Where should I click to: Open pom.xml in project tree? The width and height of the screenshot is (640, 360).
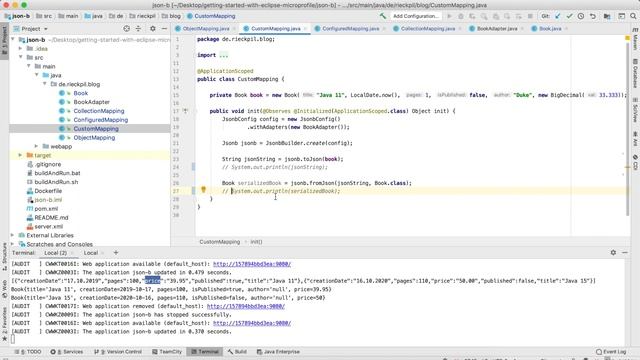(x=46, y=209)
